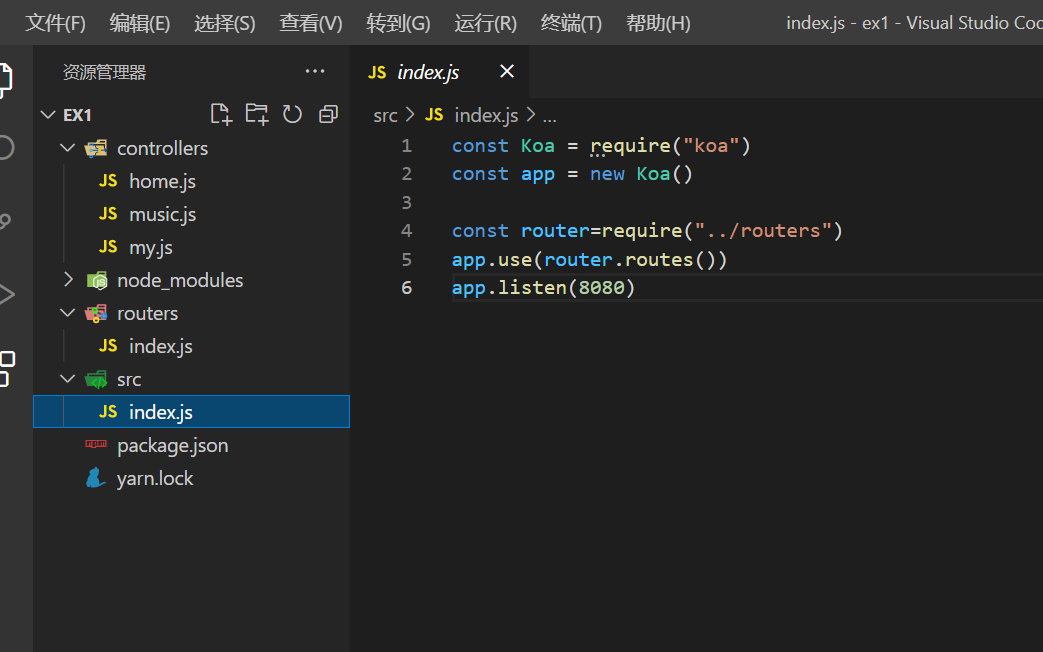1043x652 pixels.
Task: Open the 文件(F) menu
Action: coord(55,23)
